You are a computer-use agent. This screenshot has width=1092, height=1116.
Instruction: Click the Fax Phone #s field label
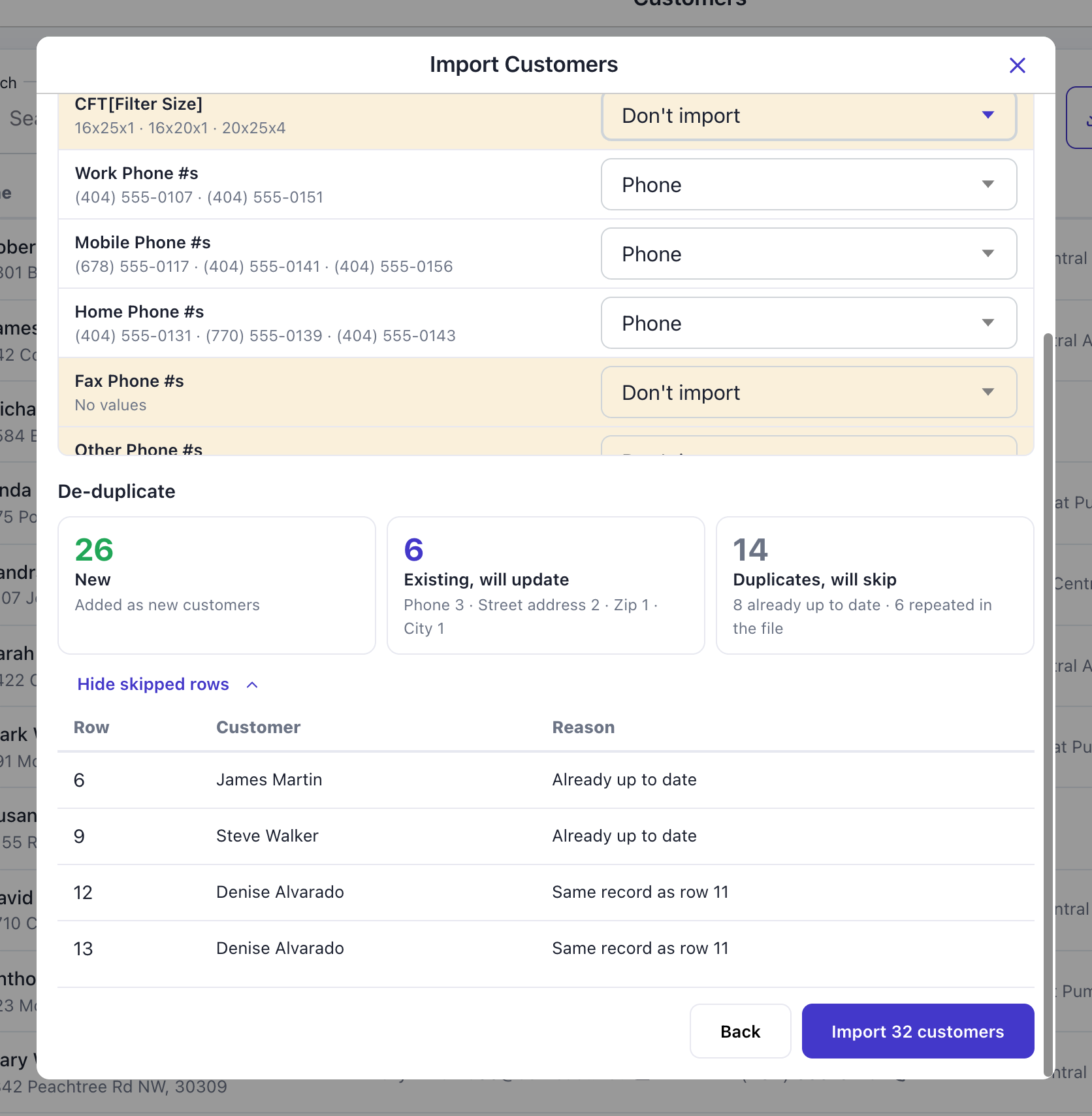(129, 381)
